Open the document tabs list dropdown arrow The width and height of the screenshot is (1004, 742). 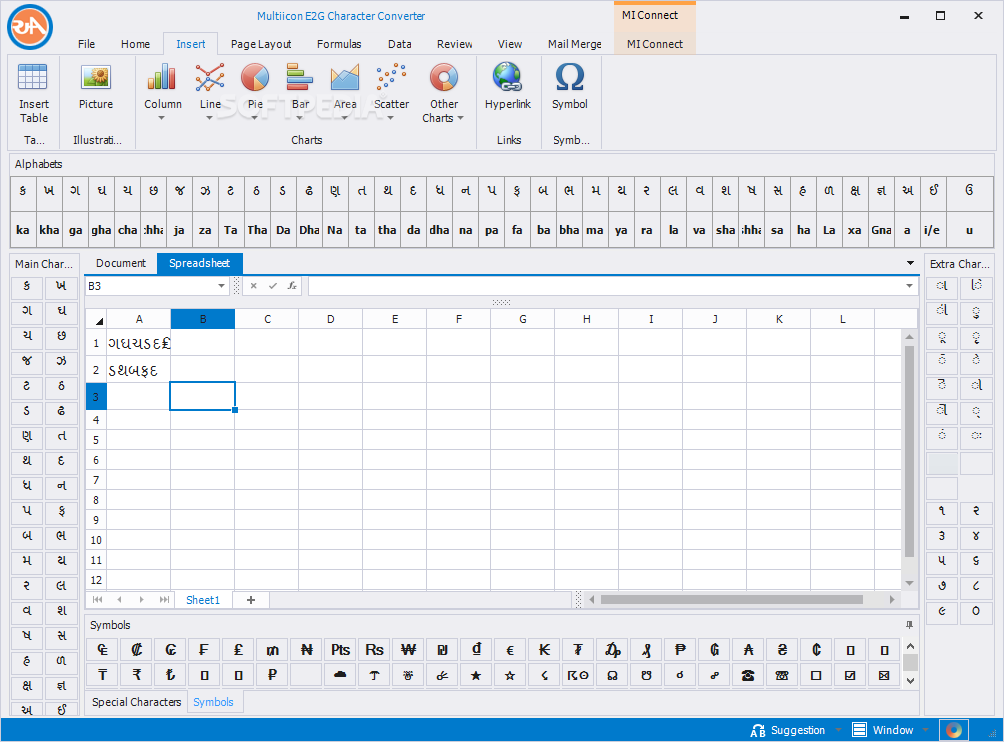pos(910,263)
